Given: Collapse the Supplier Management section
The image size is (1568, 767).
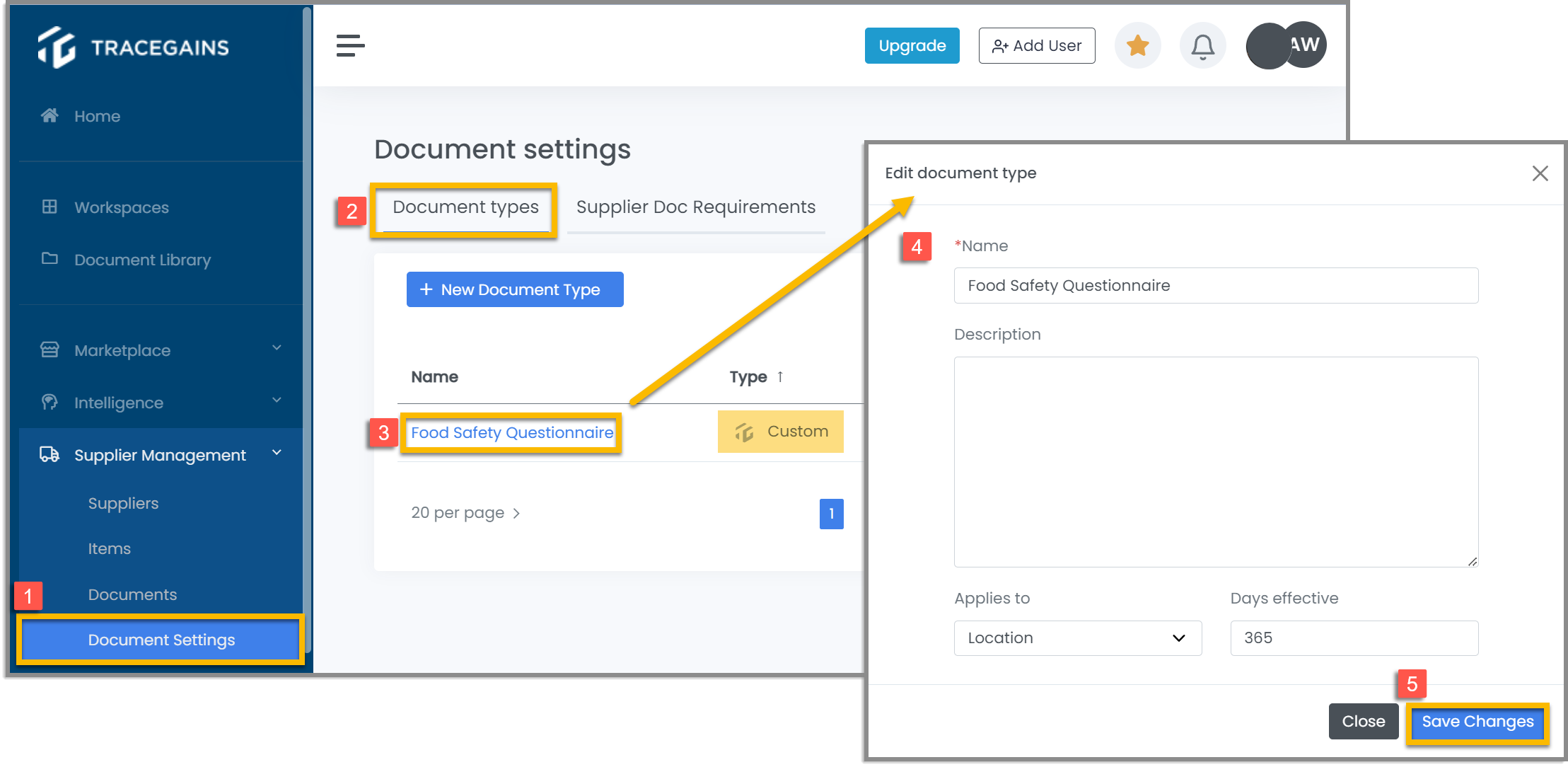Looking at the screenshot, I should (x=277, y=453).
